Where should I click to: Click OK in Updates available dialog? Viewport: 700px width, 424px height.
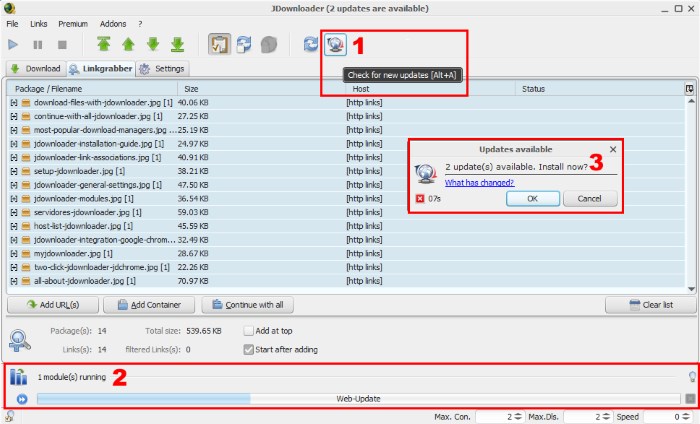533,199
